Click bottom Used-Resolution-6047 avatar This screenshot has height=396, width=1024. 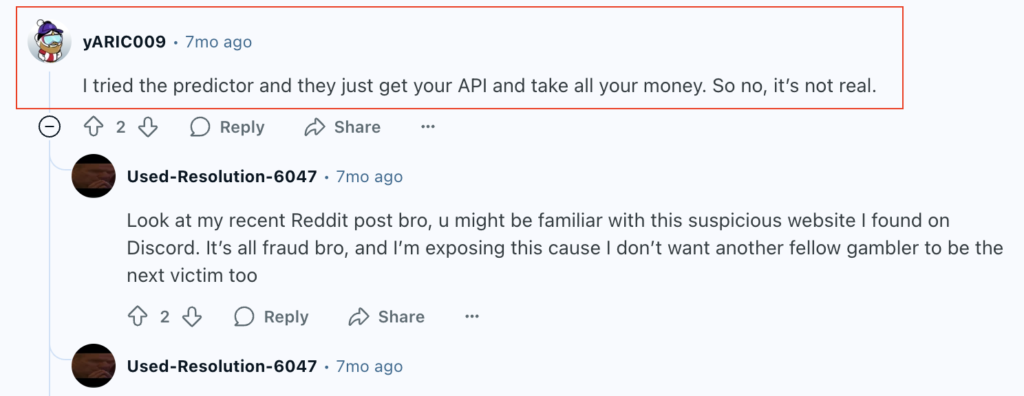tap(93, 366)
